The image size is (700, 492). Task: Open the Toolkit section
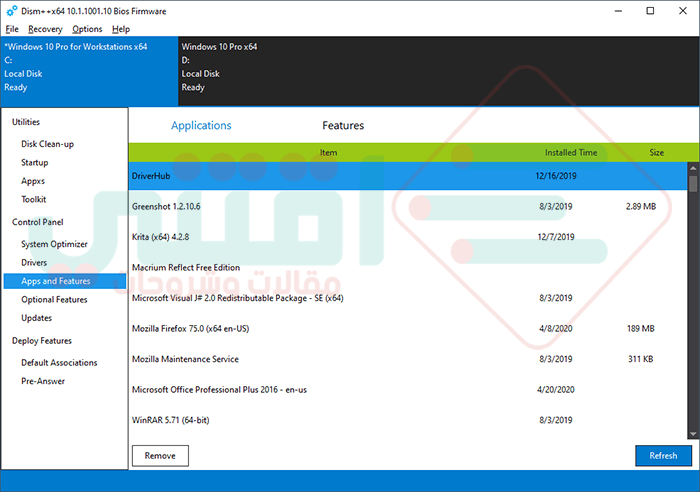point(33,199)
